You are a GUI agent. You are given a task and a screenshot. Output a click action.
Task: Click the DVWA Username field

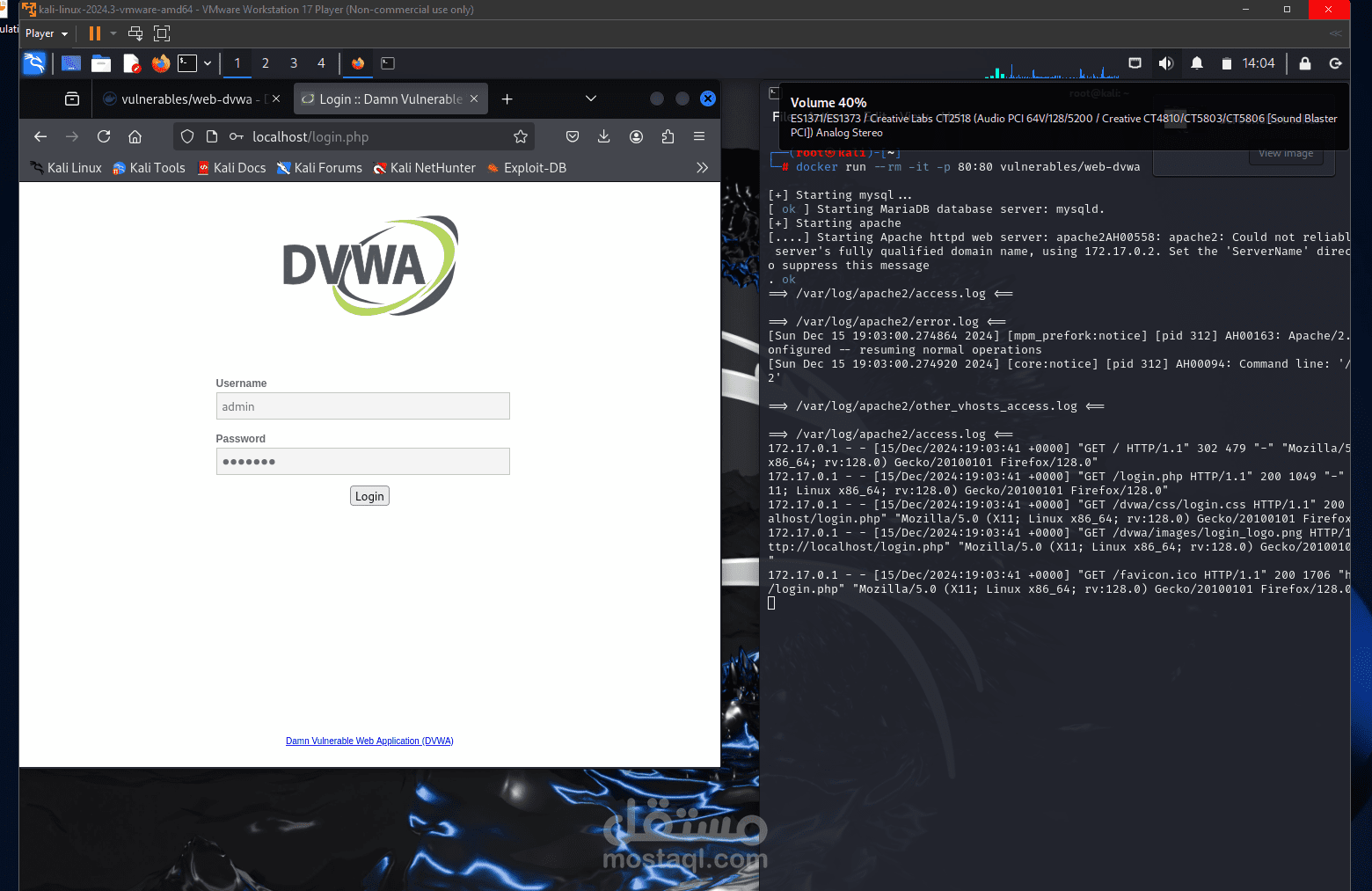tap(363, 406)
